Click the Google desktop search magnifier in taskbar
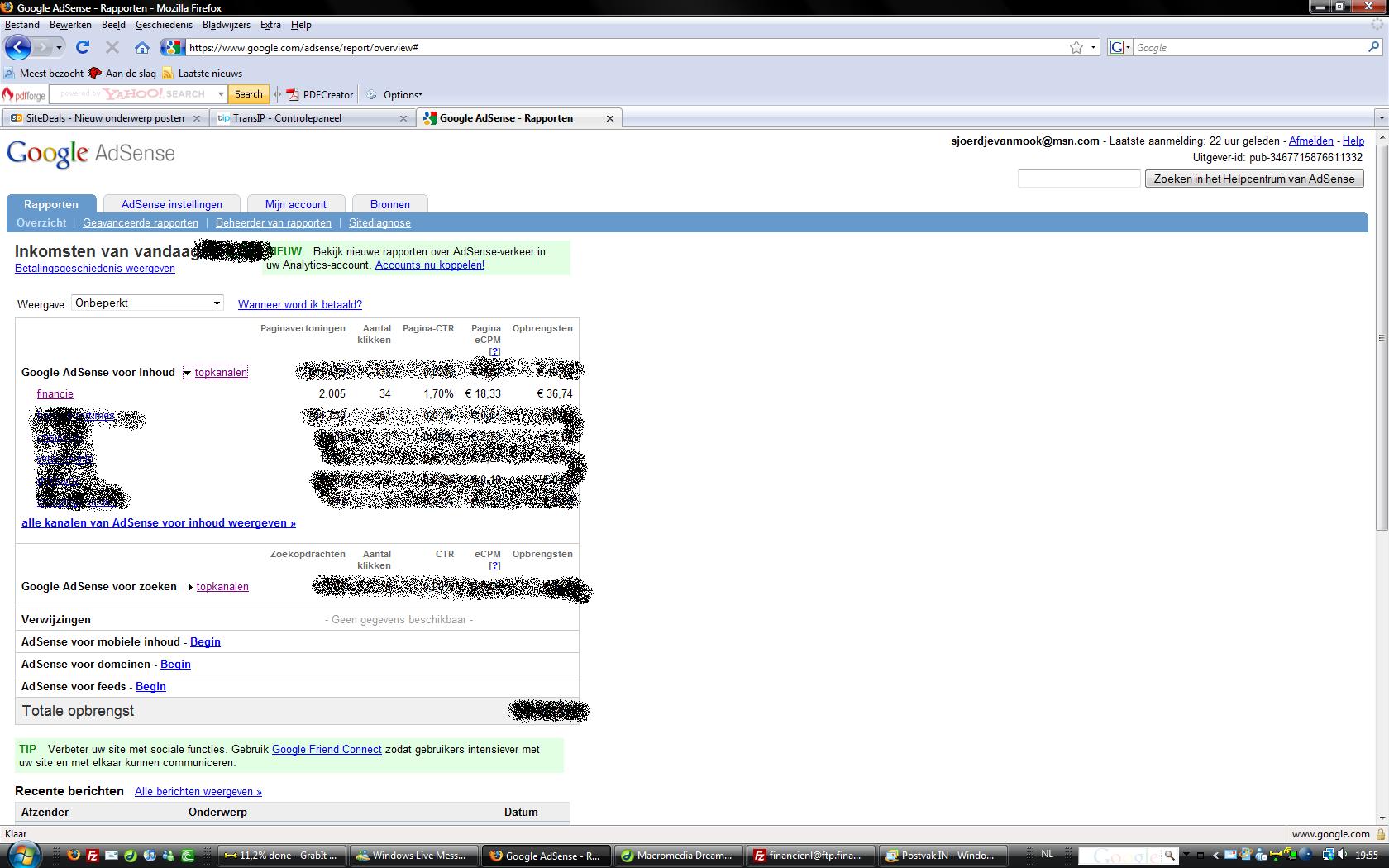The image size is (1389, 868). coord(1169,856)
